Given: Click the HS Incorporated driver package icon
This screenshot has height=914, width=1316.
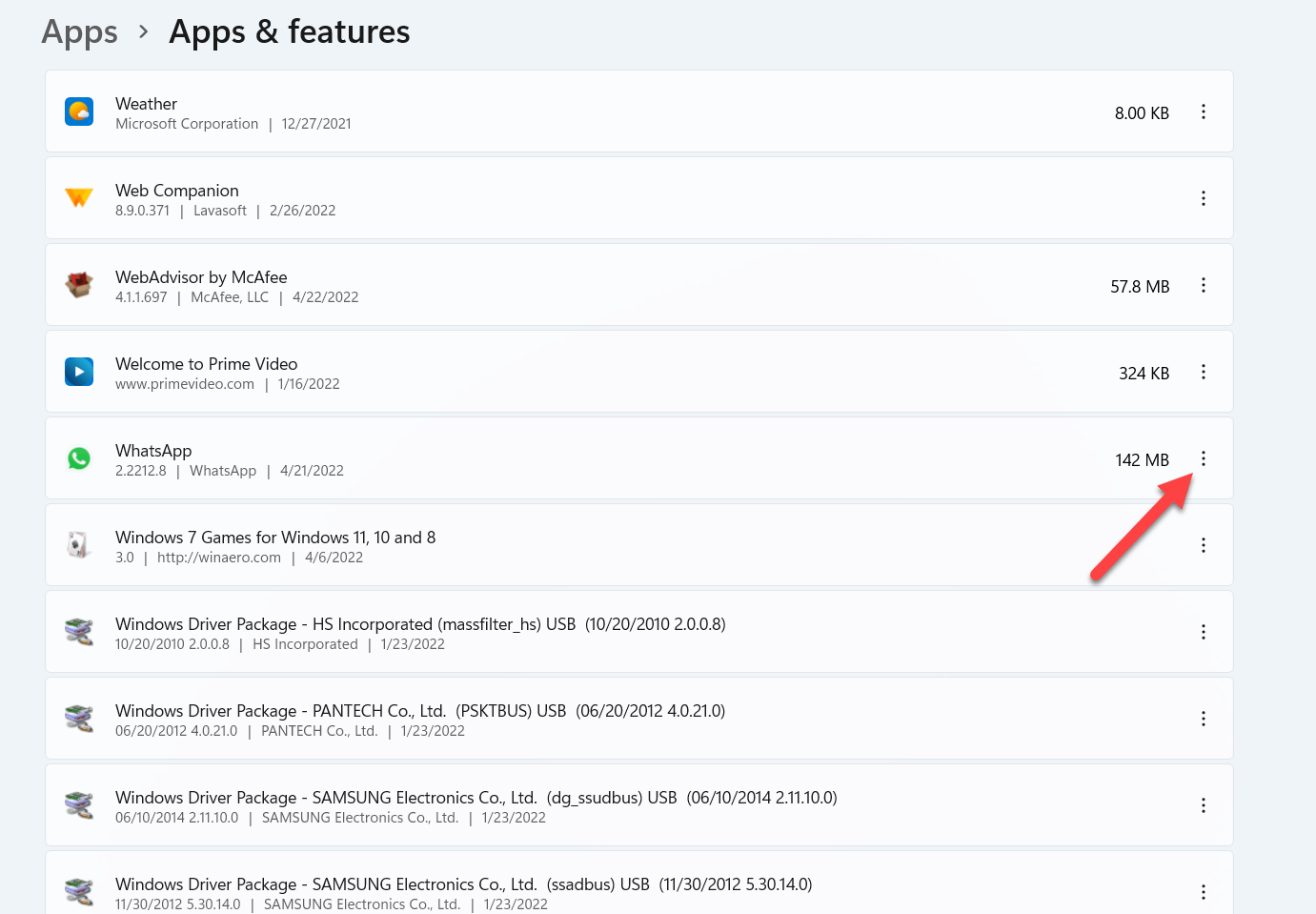Looking at the screenshot, I should point(79,632).
